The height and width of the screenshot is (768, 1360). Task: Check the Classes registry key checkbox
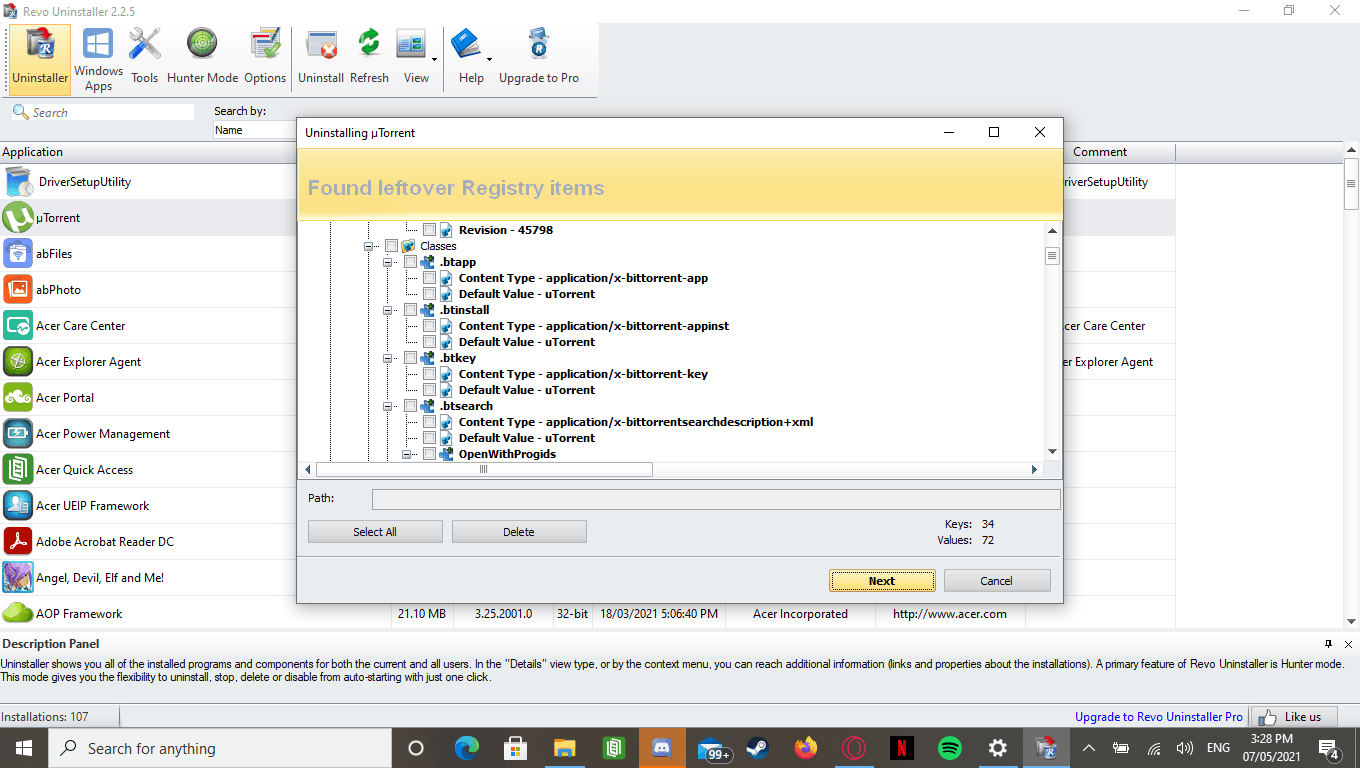pyautogui.click(x=391, y=246)
